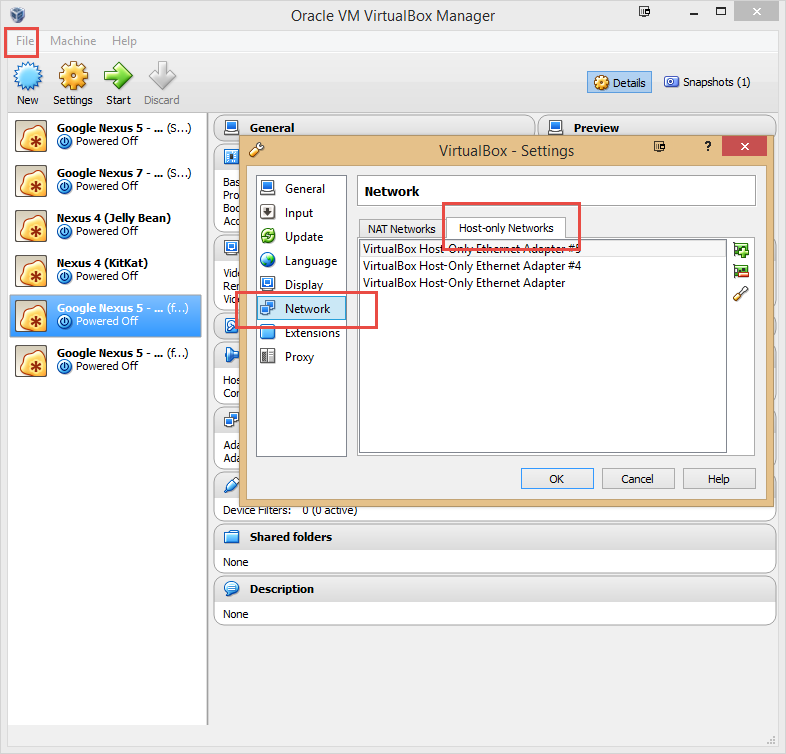Click Cancel in the Settings dialog
This screenshot has width=786, height=754.
click(638, 479)
